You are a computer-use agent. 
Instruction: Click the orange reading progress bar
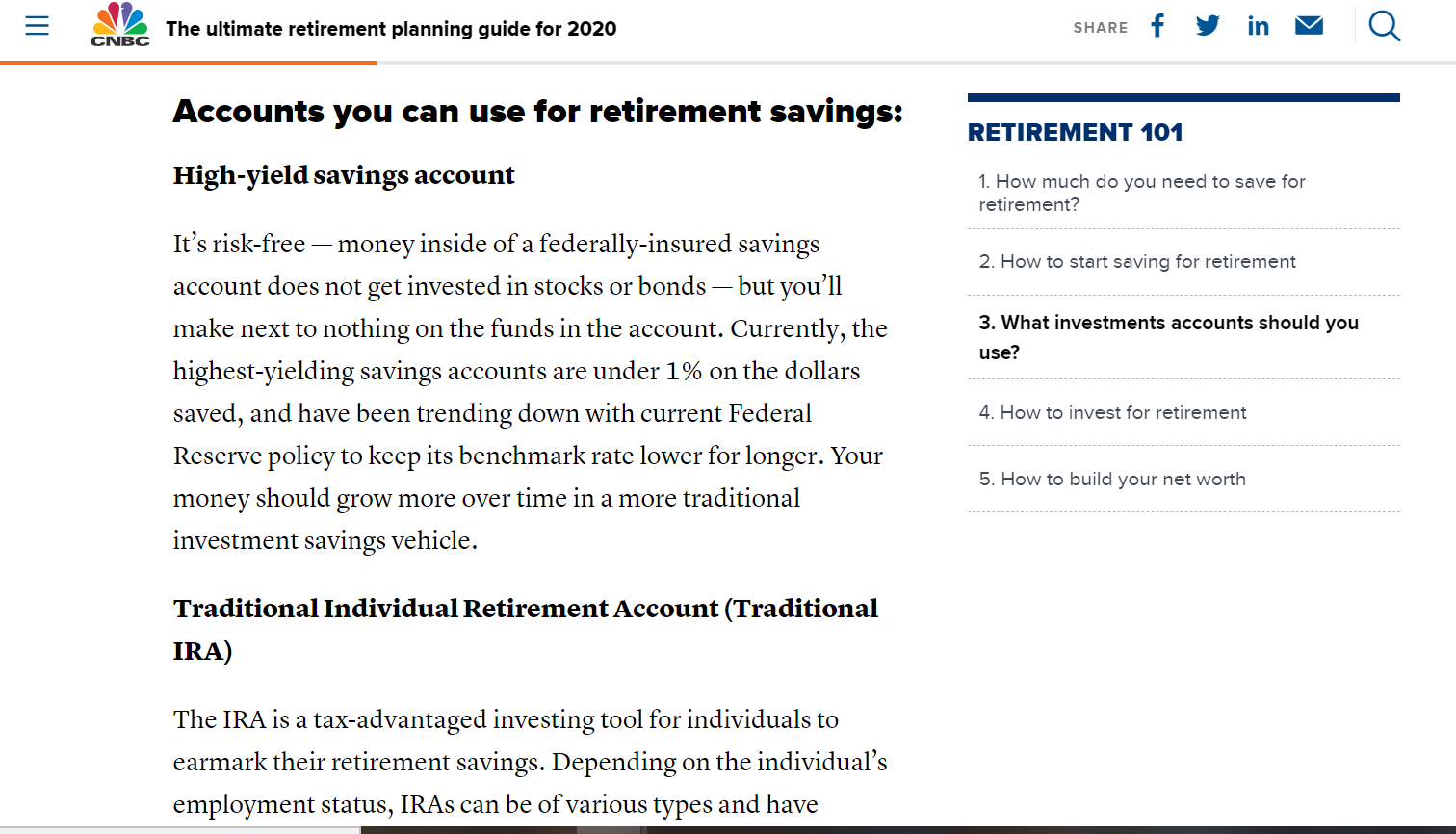tap(189, 63)
